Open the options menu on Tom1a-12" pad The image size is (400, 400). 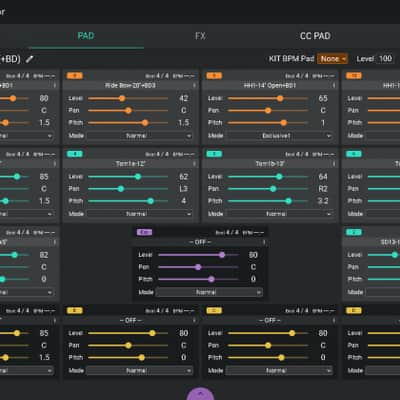click(194, 164)
